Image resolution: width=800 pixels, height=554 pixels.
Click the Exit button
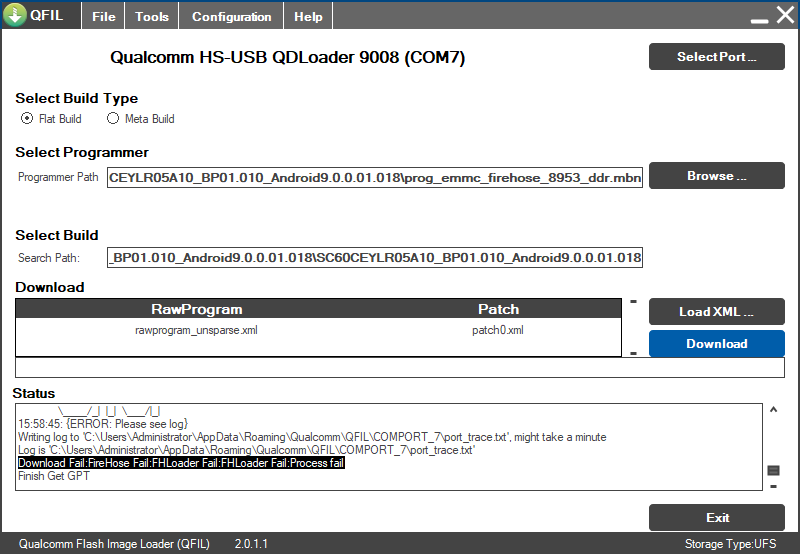tap(716, 517)
